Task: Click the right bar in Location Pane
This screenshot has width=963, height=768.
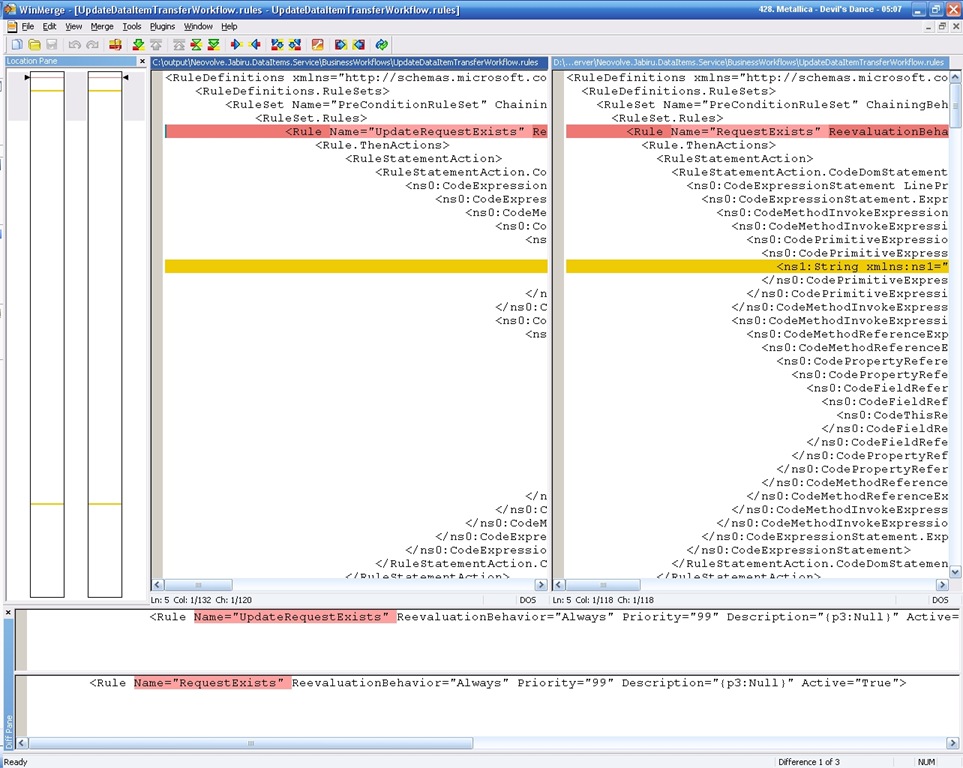Action: point(105,334)
